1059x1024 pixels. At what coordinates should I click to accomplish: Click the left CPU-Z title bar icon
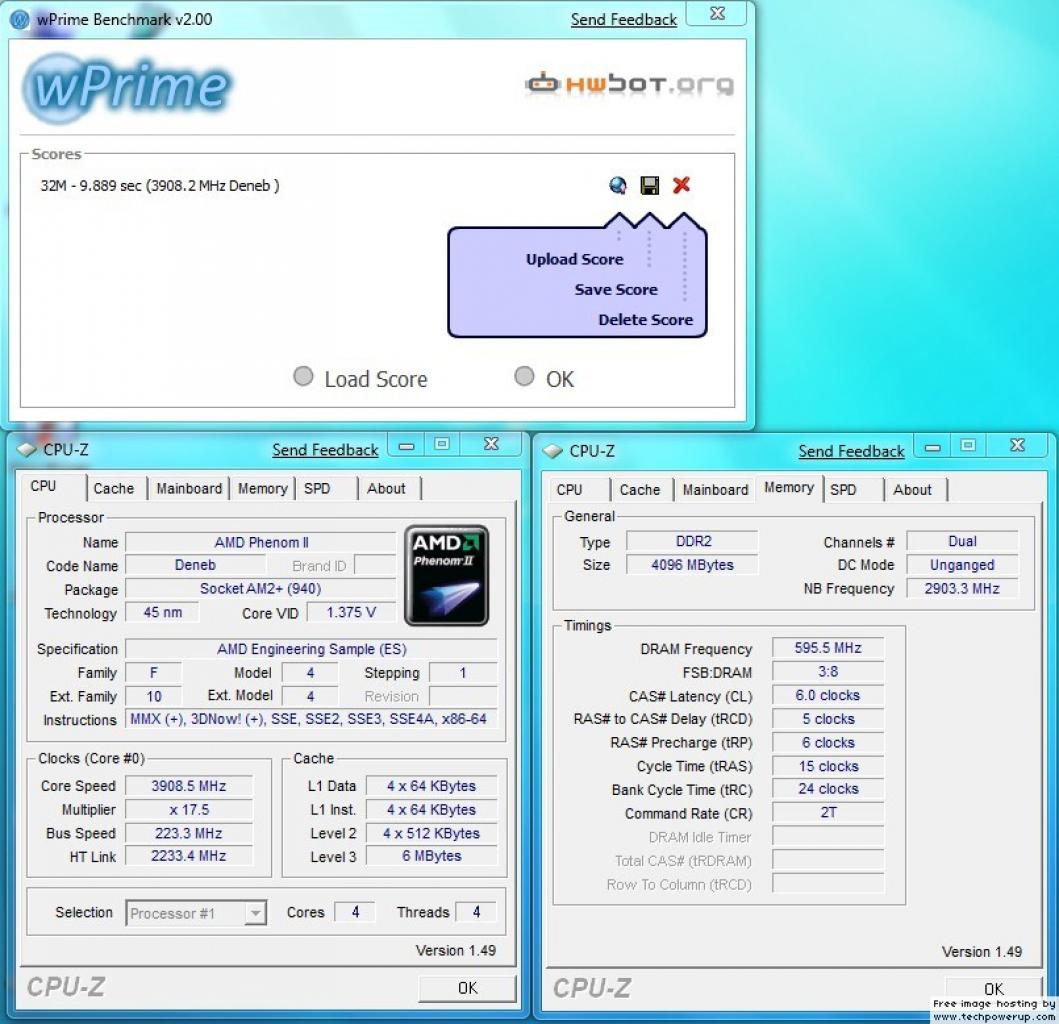click(26, 449)
